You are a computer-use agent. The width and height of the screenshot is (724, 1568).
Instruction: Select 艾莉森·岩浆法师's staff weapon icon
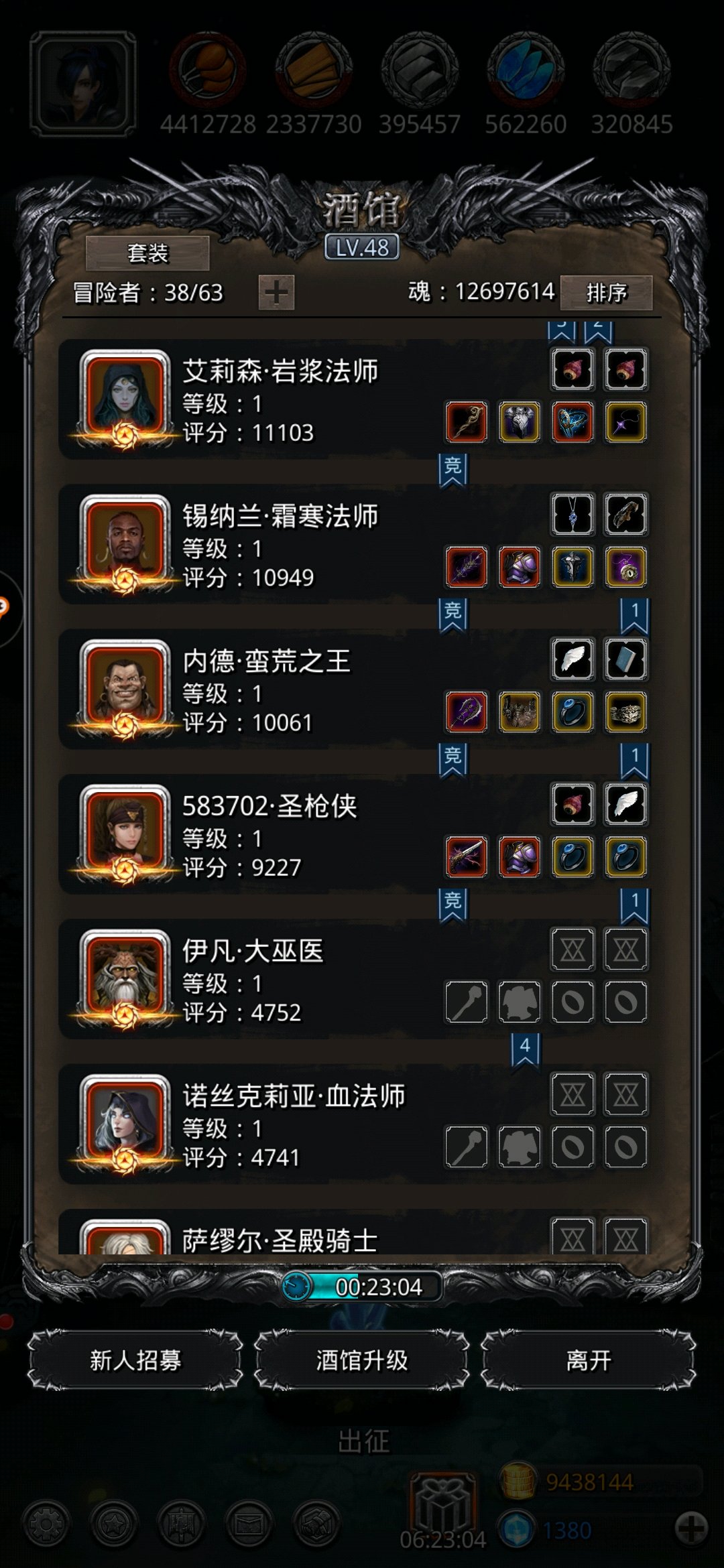(467, 422)
